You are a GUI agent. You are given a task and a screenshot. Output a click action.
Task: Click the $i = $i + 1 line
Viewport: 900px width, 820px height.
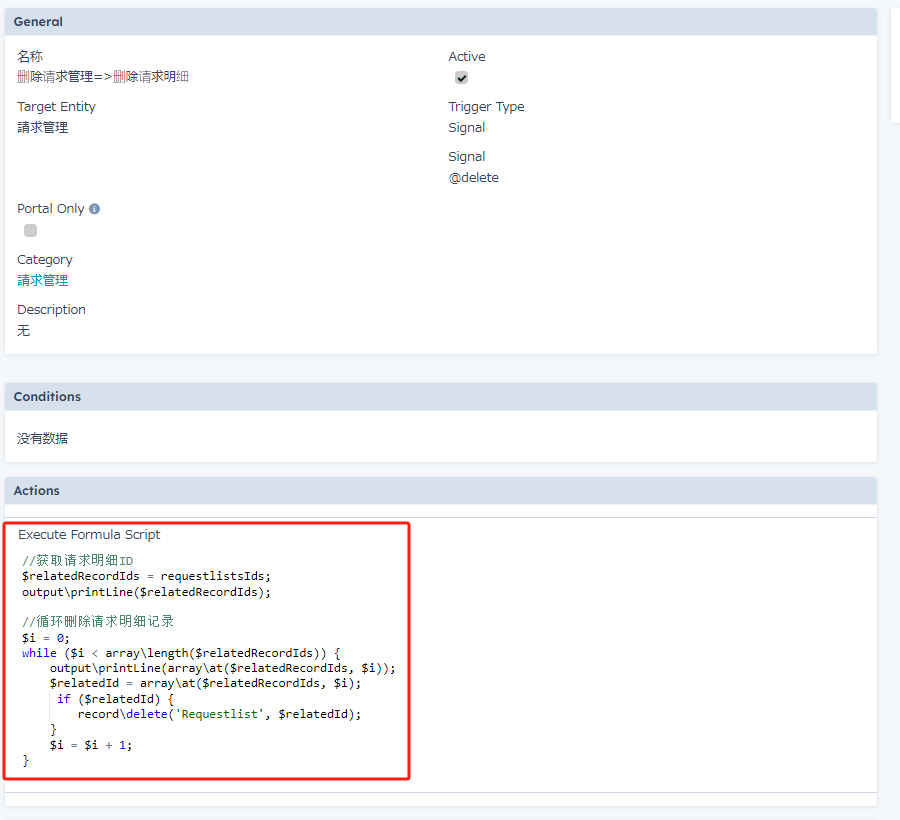point(90,745)
